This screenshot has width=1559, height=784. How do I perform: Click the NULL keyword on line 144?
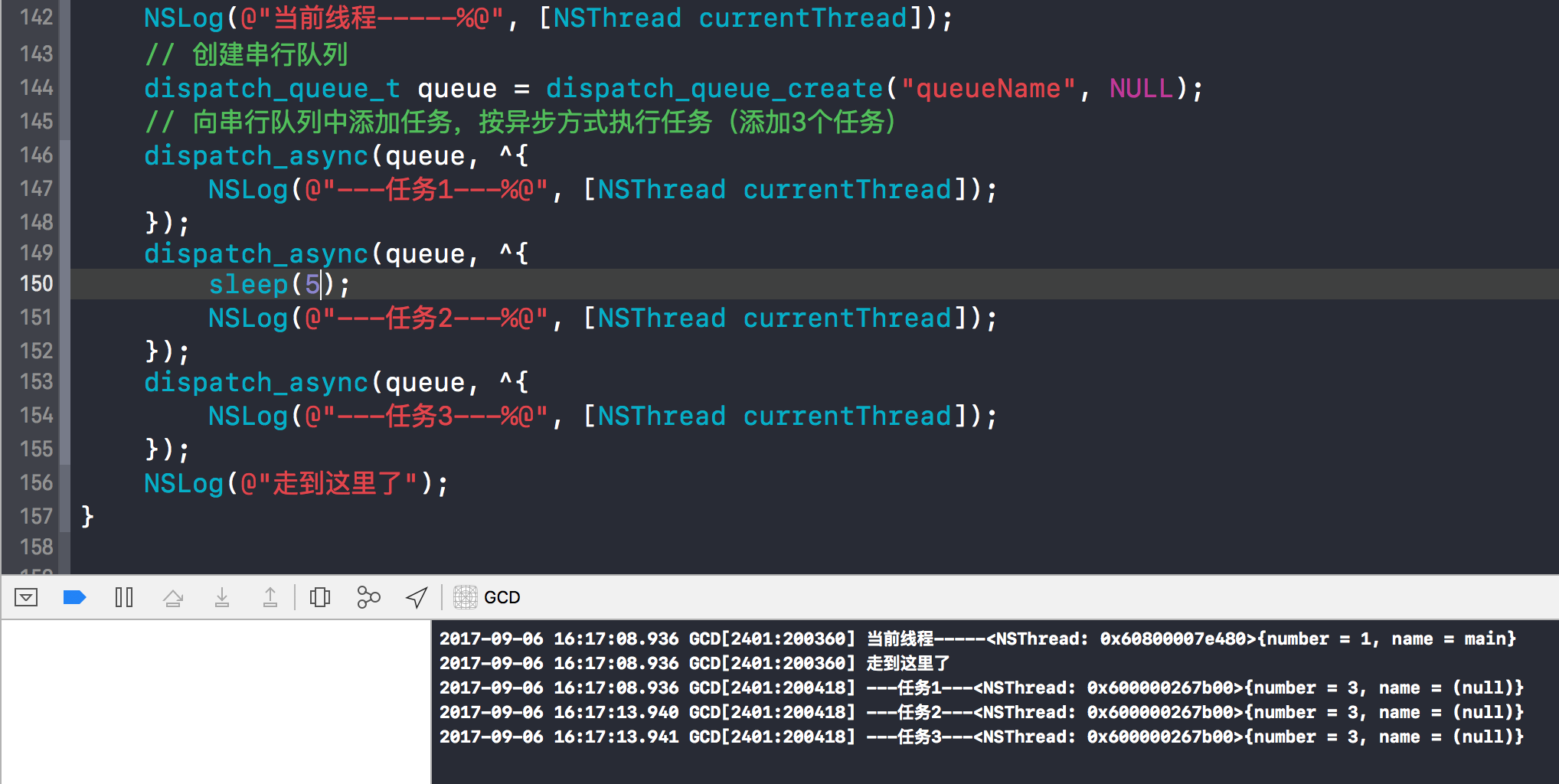(x=1141, y=89)
